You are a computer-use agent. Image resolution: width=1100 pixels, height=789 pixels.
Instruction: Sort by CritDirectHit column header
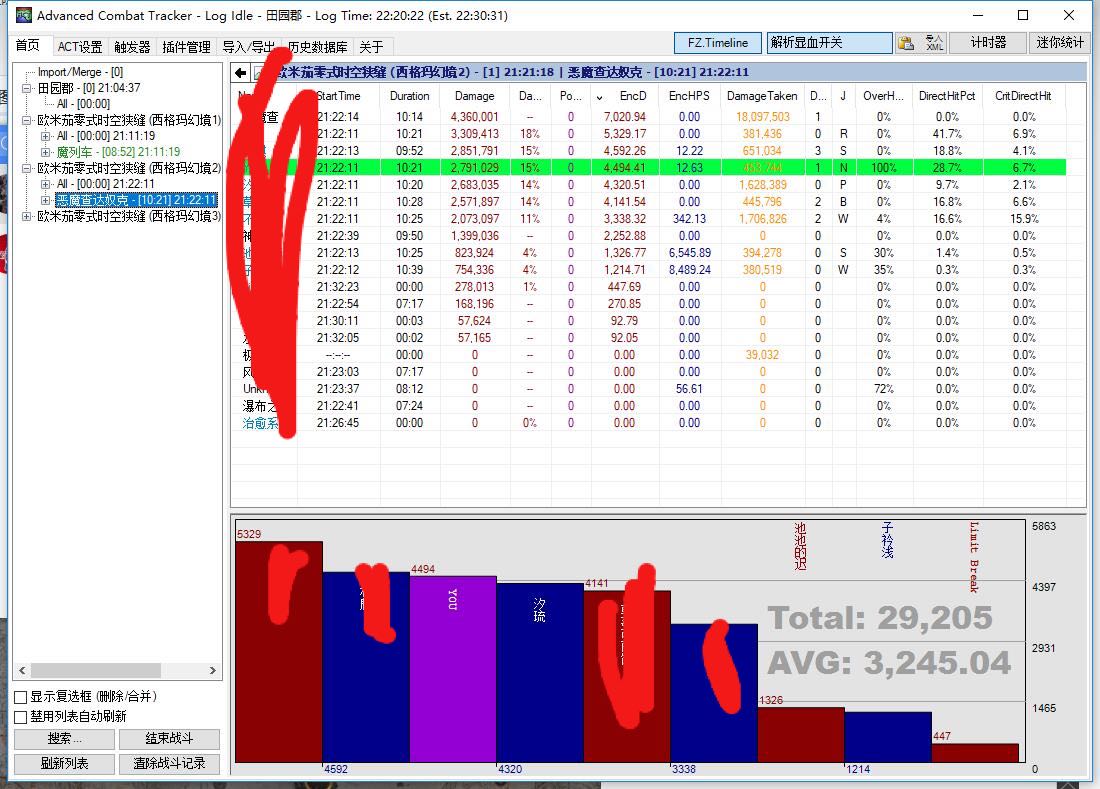(1023, 96)
